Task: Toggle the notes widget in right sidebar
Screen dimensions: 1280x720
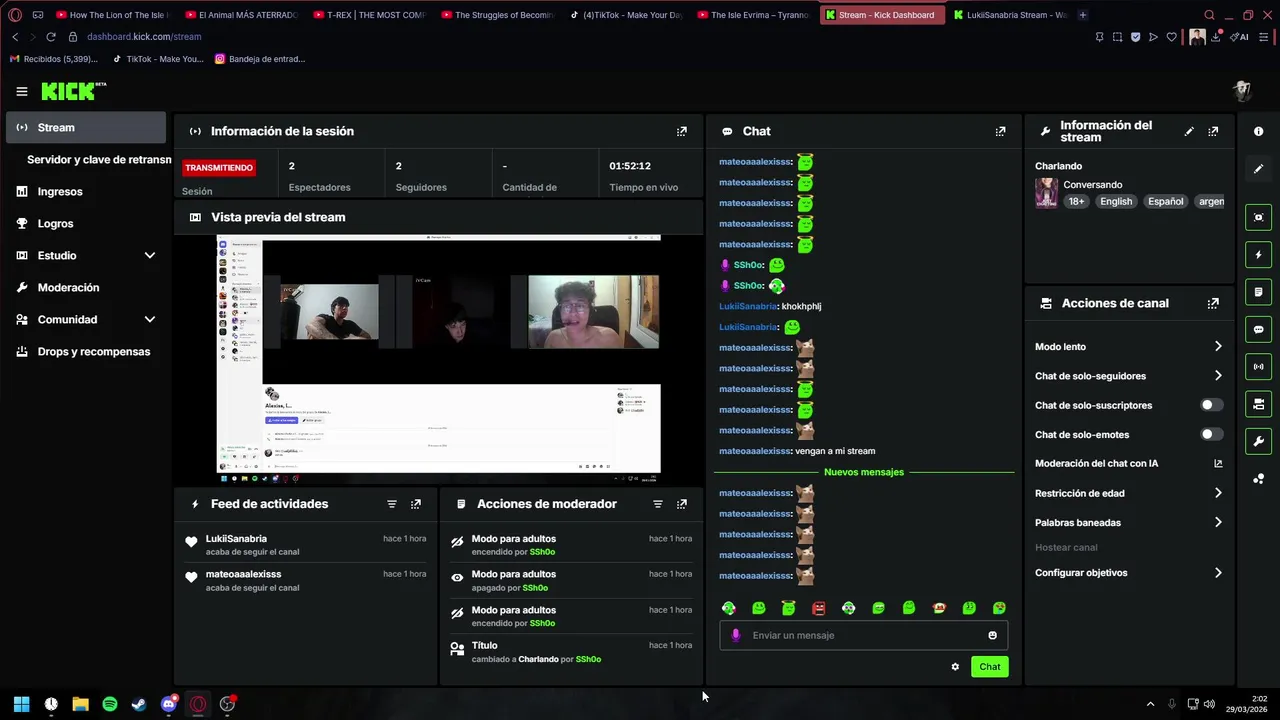Action: click(1258, 292)
